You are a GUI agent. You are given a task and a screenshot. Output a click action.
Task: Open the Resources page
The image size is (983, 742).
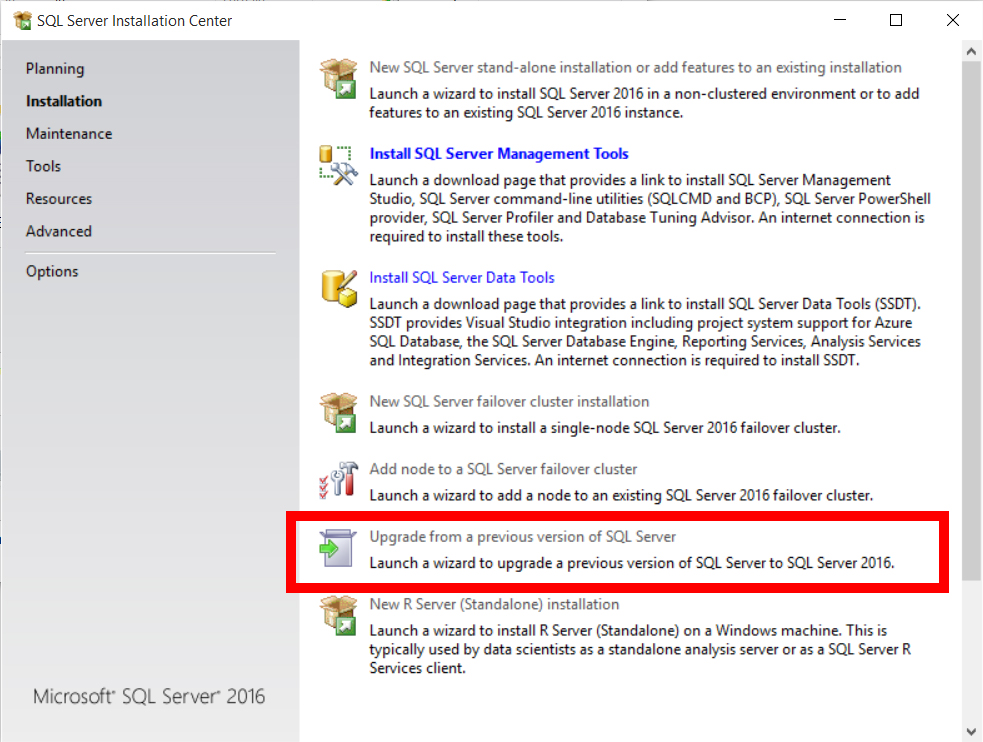point(59,199)
